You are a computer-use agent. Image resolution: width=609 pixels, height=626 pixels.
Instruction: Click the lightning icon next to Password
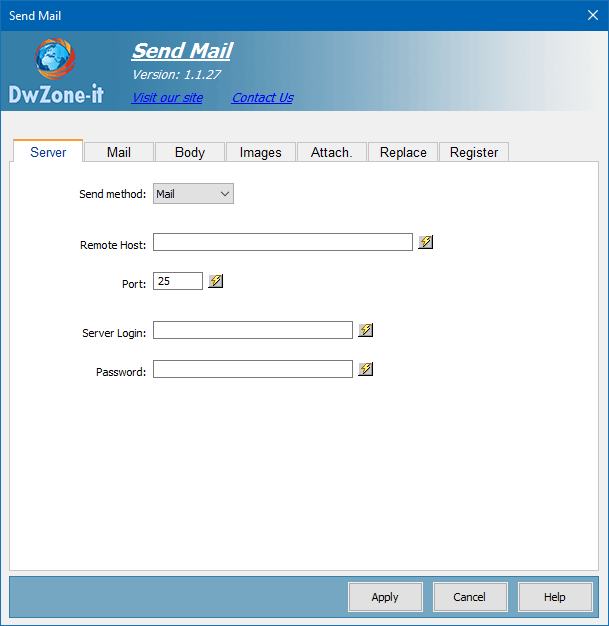pos(366,369)
